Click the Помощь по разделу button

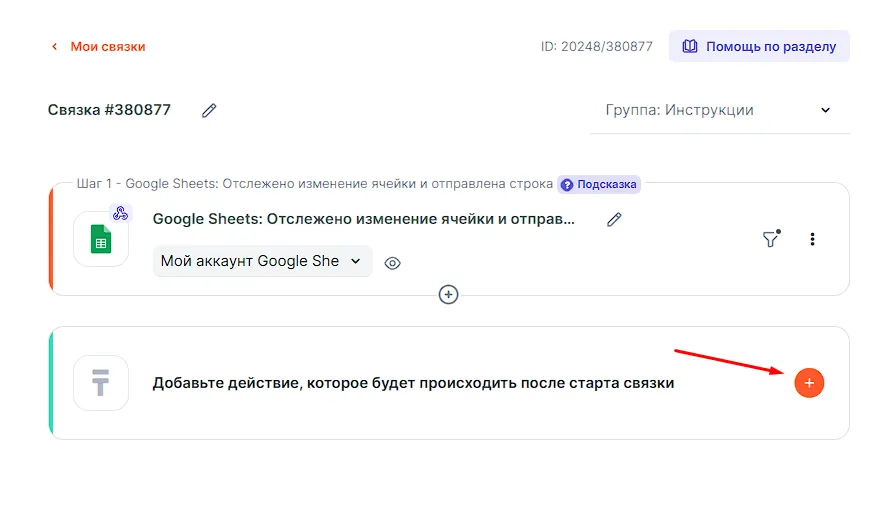[x=759, y=46]
